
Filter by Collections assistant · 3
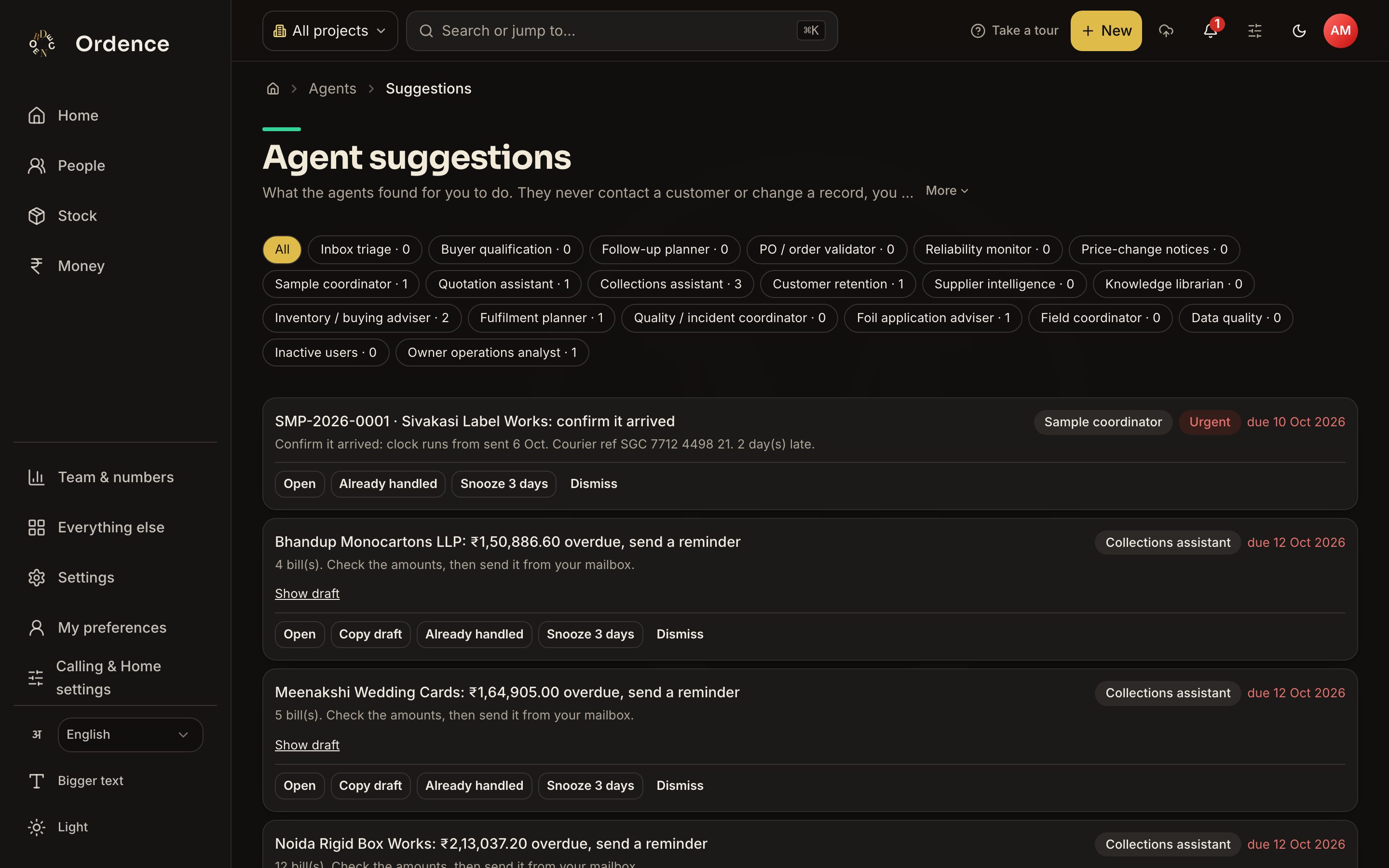pyautogui.click(x=670, y=284)
